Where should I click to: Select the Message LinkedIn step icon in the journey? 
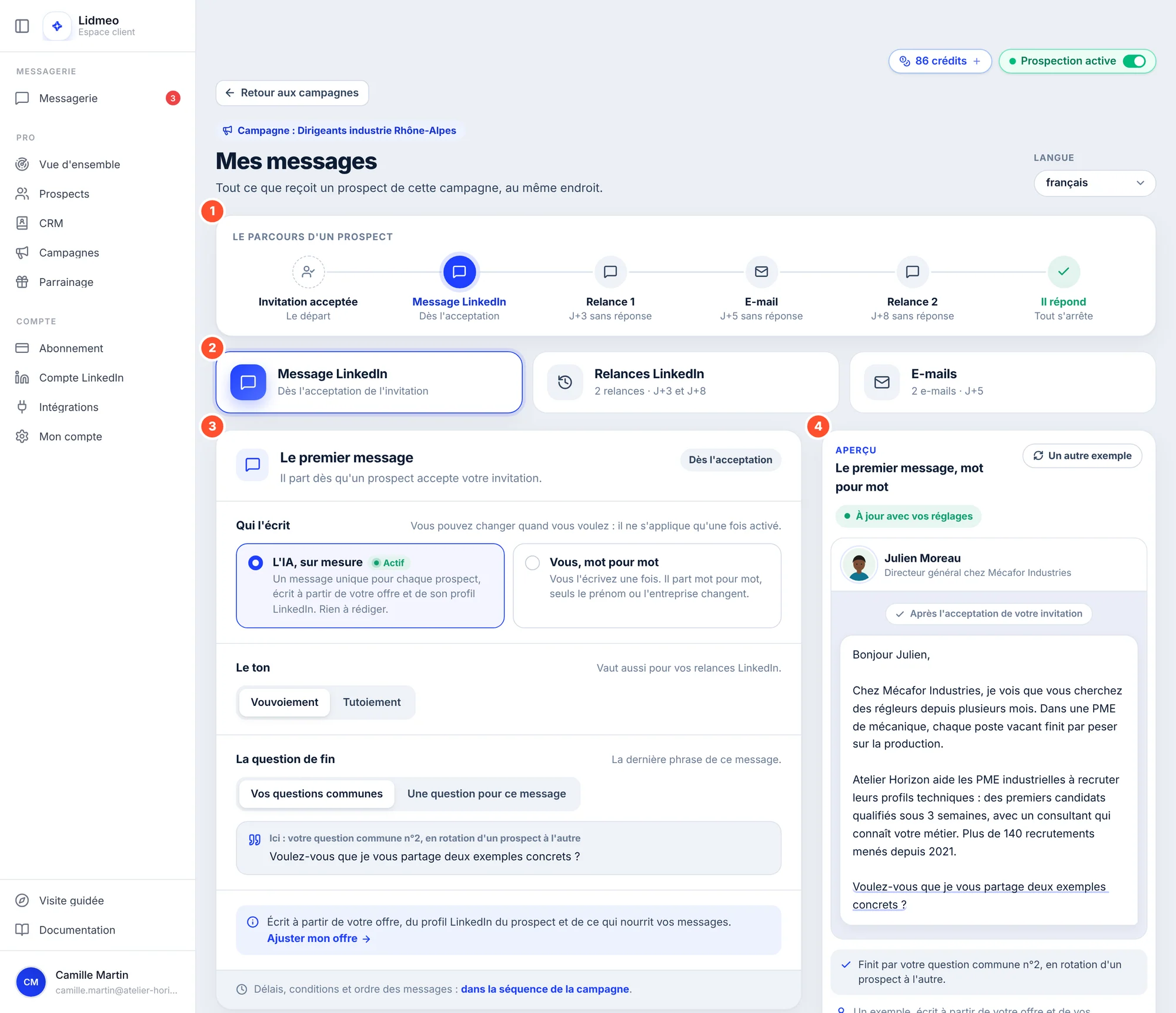(459, 272)
